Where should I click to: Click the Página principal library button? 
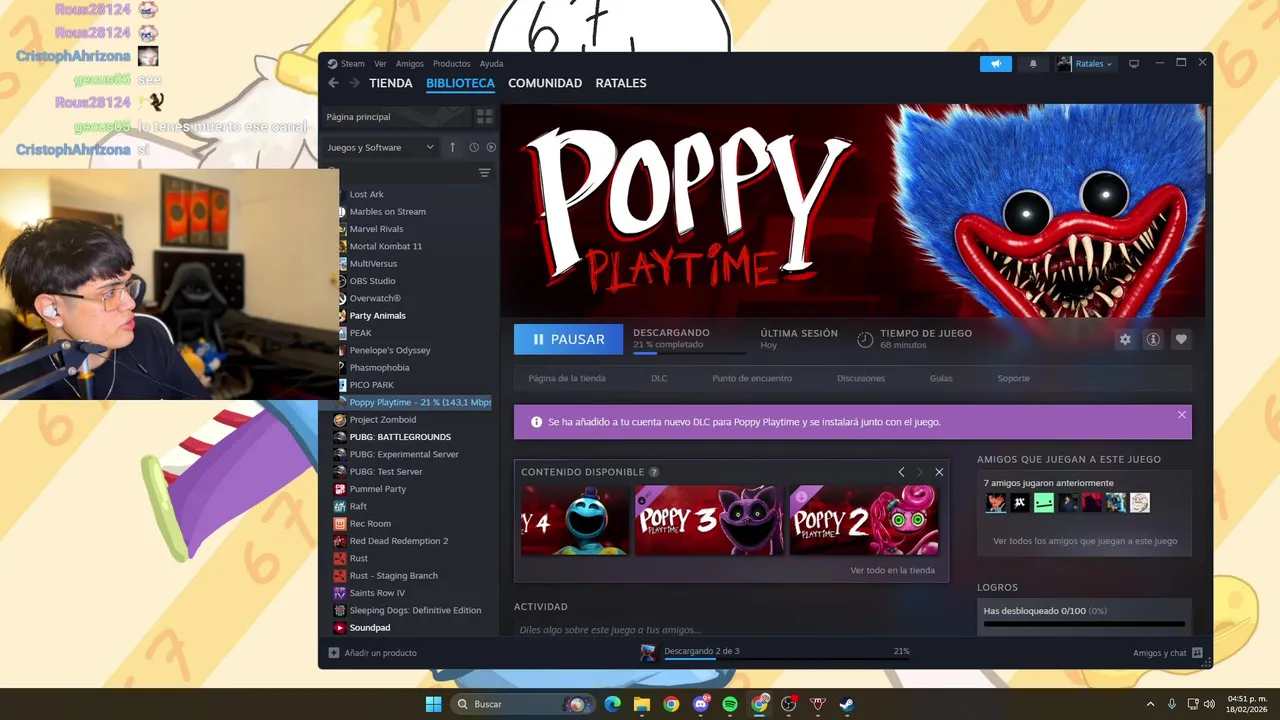pyautogui.click(x=395, y=117)
